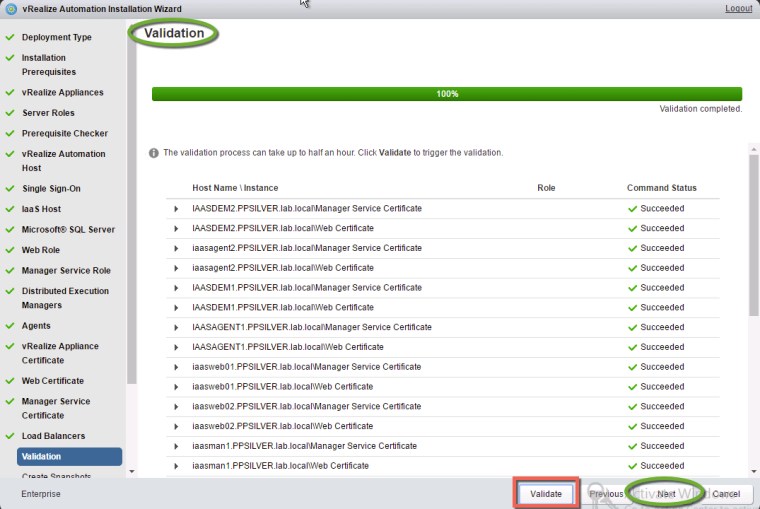Click the green check next to Deployment Type

(x=10, y=37)
